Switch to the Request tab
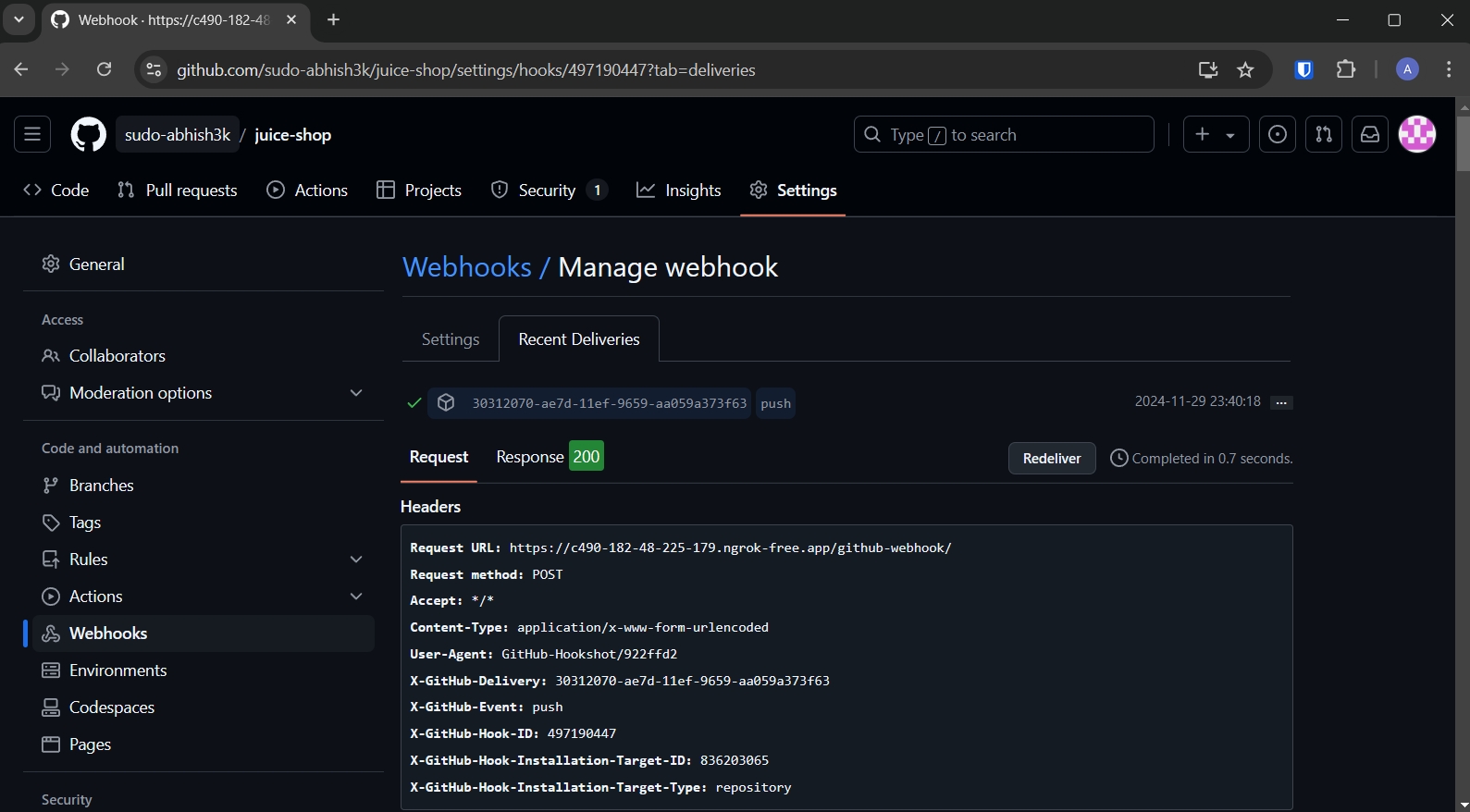Image resolution: width=1470 pixels, height=812 pixels. (439, 457)
